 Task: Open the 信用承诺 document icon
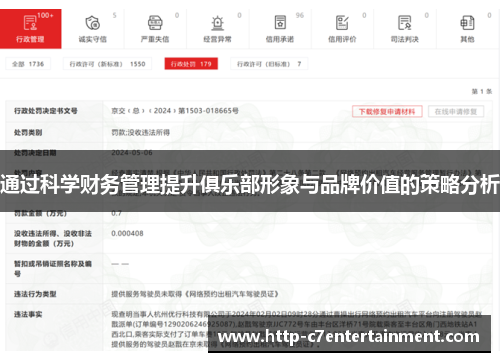coord(280,23)
